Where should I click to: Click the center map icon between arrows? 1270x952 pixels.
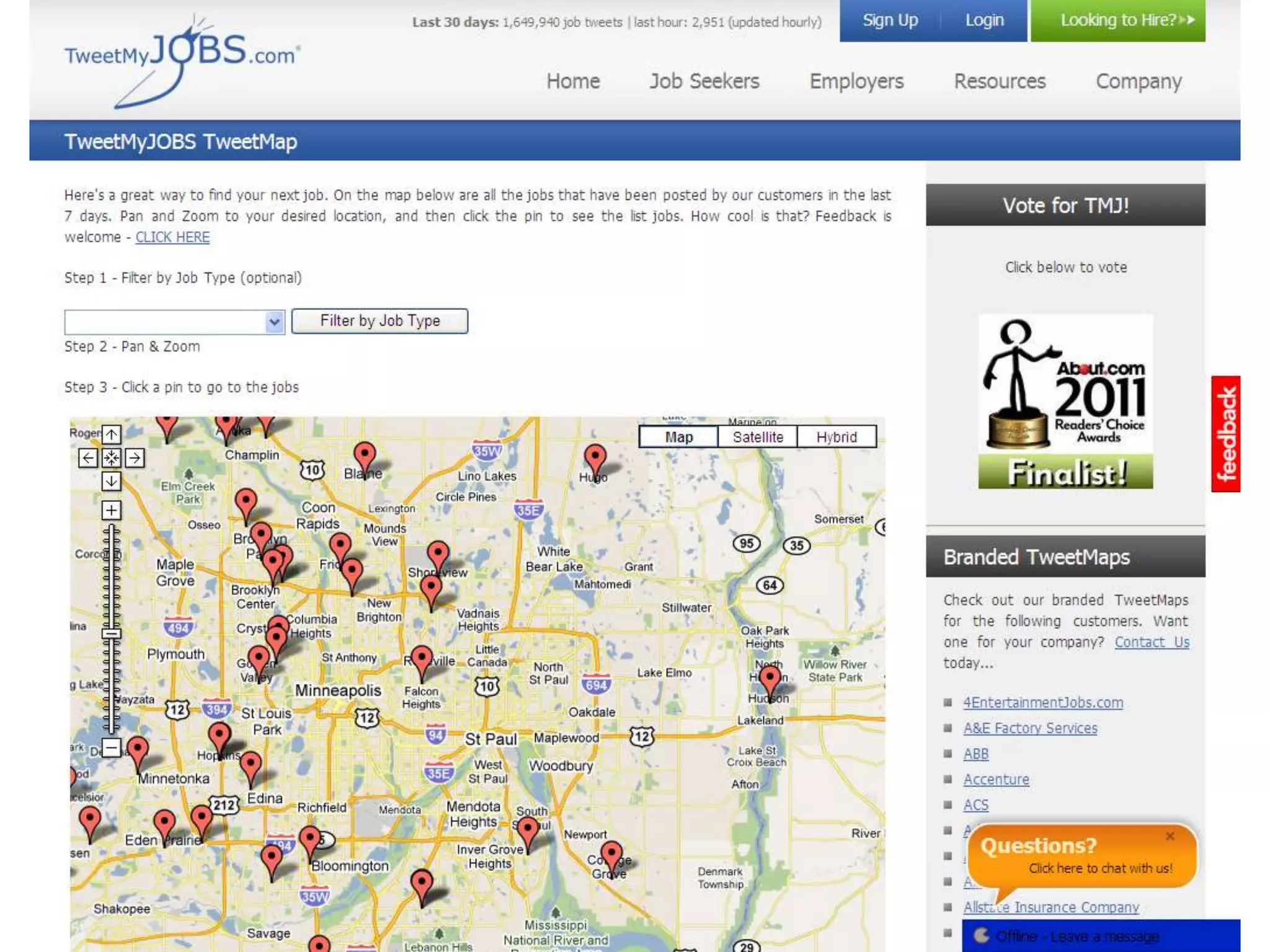click(x=112, y=458)
